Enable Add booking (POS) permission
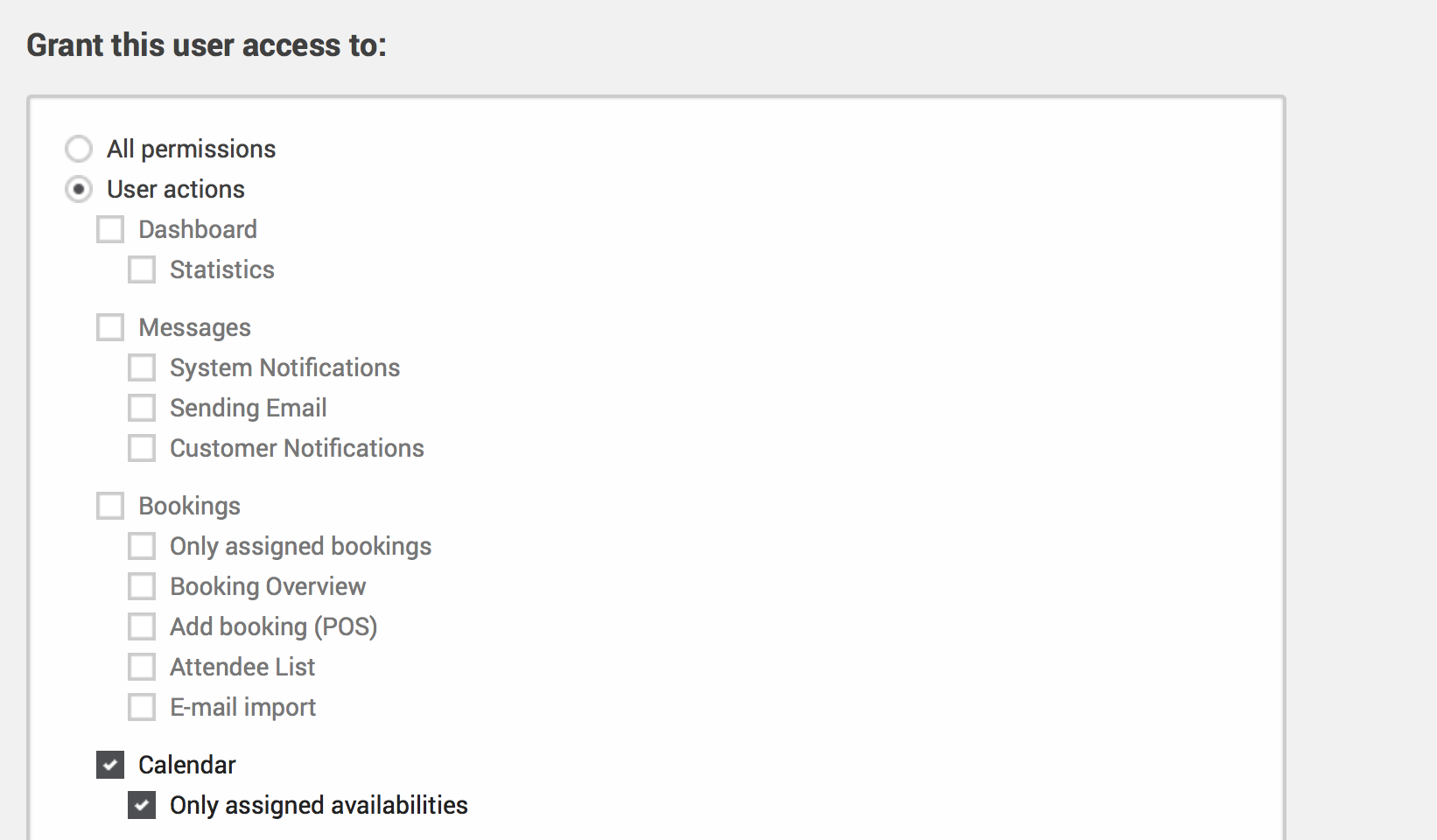Image resolution: width=1437 pixels, height=840 pixels. [142, 626]
